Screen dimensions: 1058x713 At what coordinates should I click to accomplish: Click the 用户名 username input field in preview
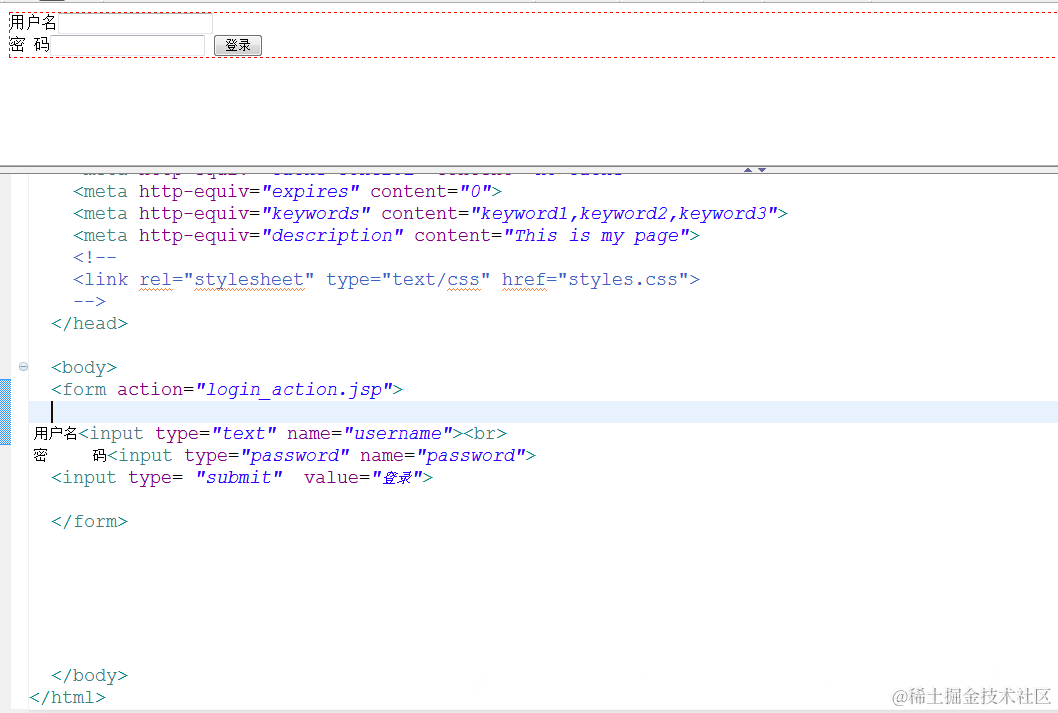(x=136, y=24)
